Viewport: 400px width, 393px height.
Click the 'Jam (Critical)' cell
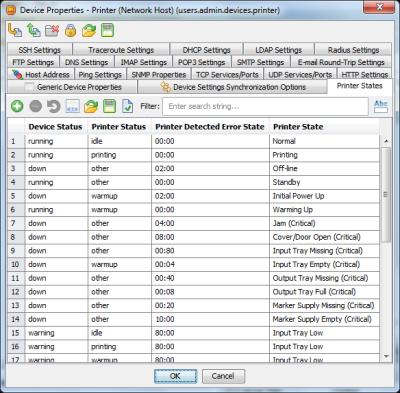(x=324, y=223)
